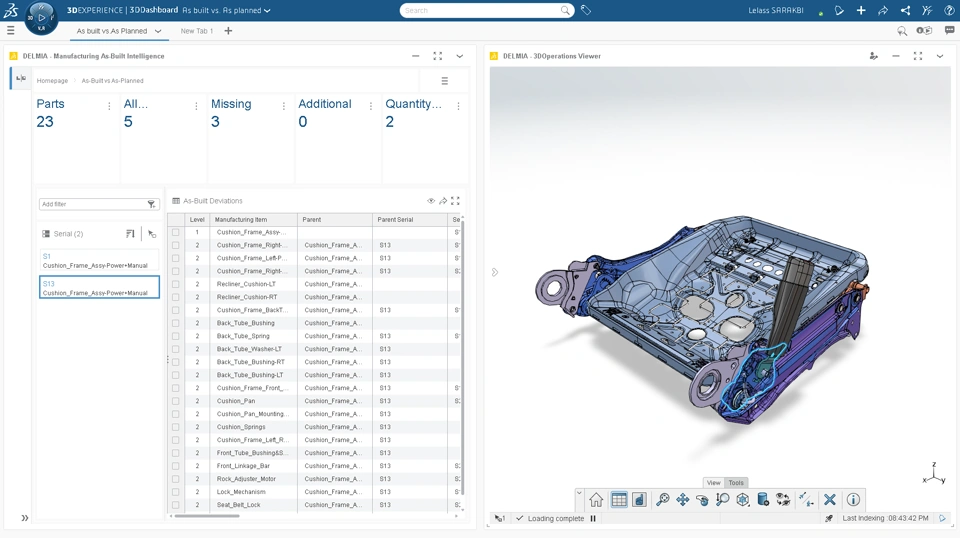Click the sort icon beside Serial (2)
This screenshot has width=960, height=538.
point(130,234)
